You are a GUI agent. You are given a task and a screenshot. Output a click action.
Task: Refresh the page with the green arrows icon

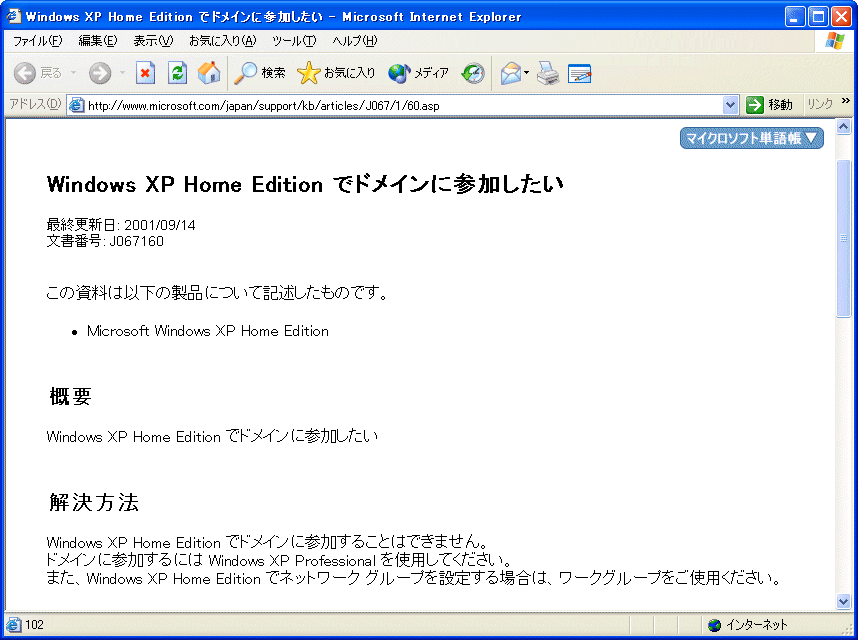click(177, 73)
